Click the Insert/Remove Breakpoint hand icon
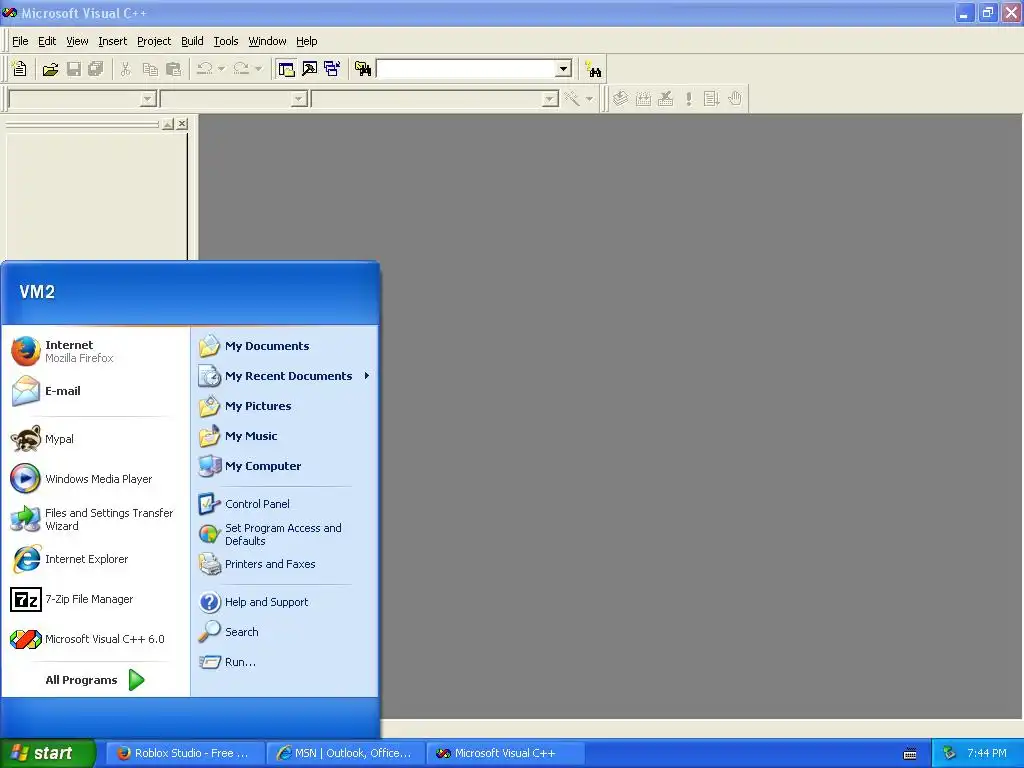This screenshot has height=768, width=1024. click(735, 99)
